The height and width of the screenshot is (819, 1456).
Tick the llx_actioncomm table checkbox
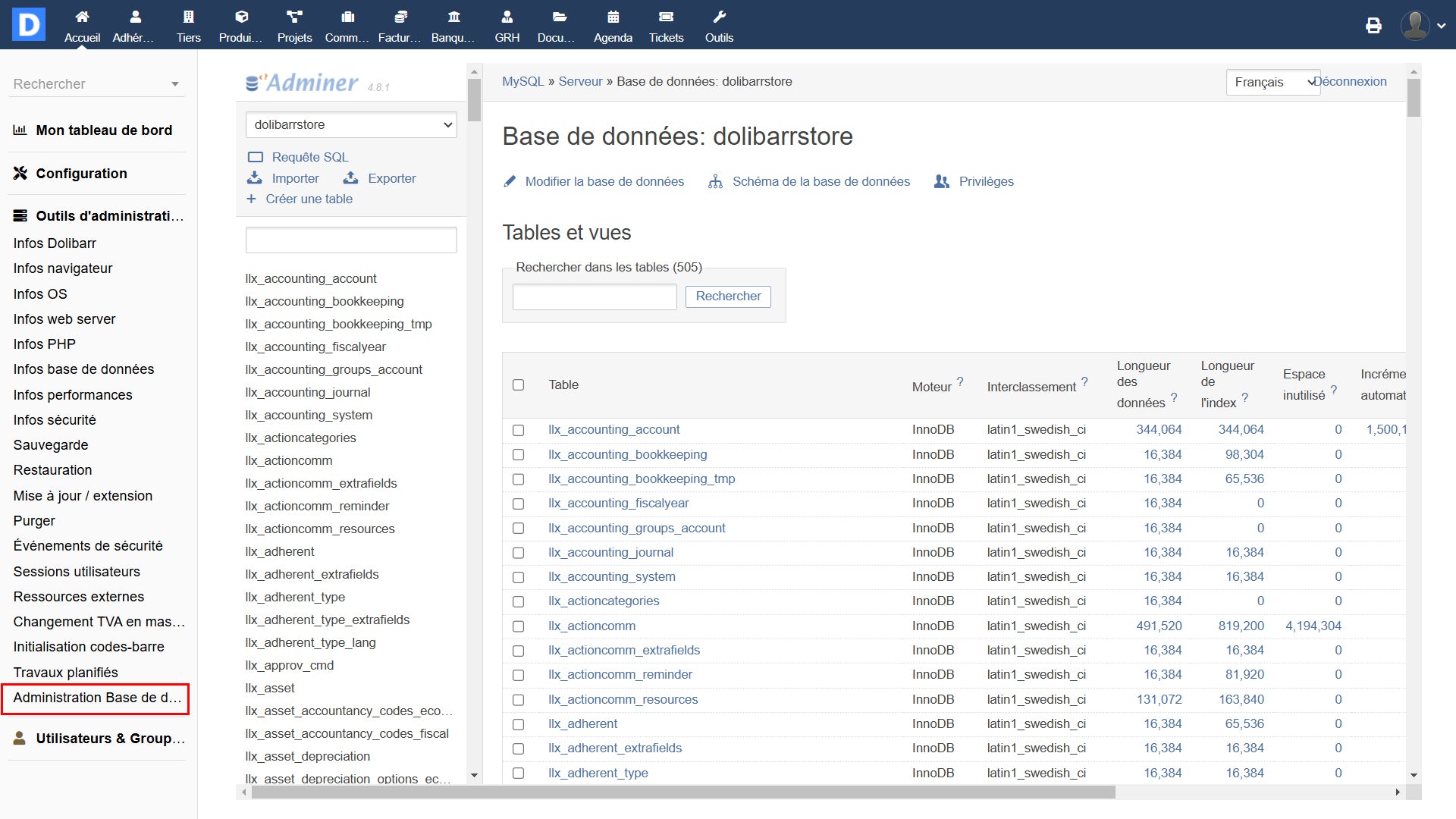(518, 626)
